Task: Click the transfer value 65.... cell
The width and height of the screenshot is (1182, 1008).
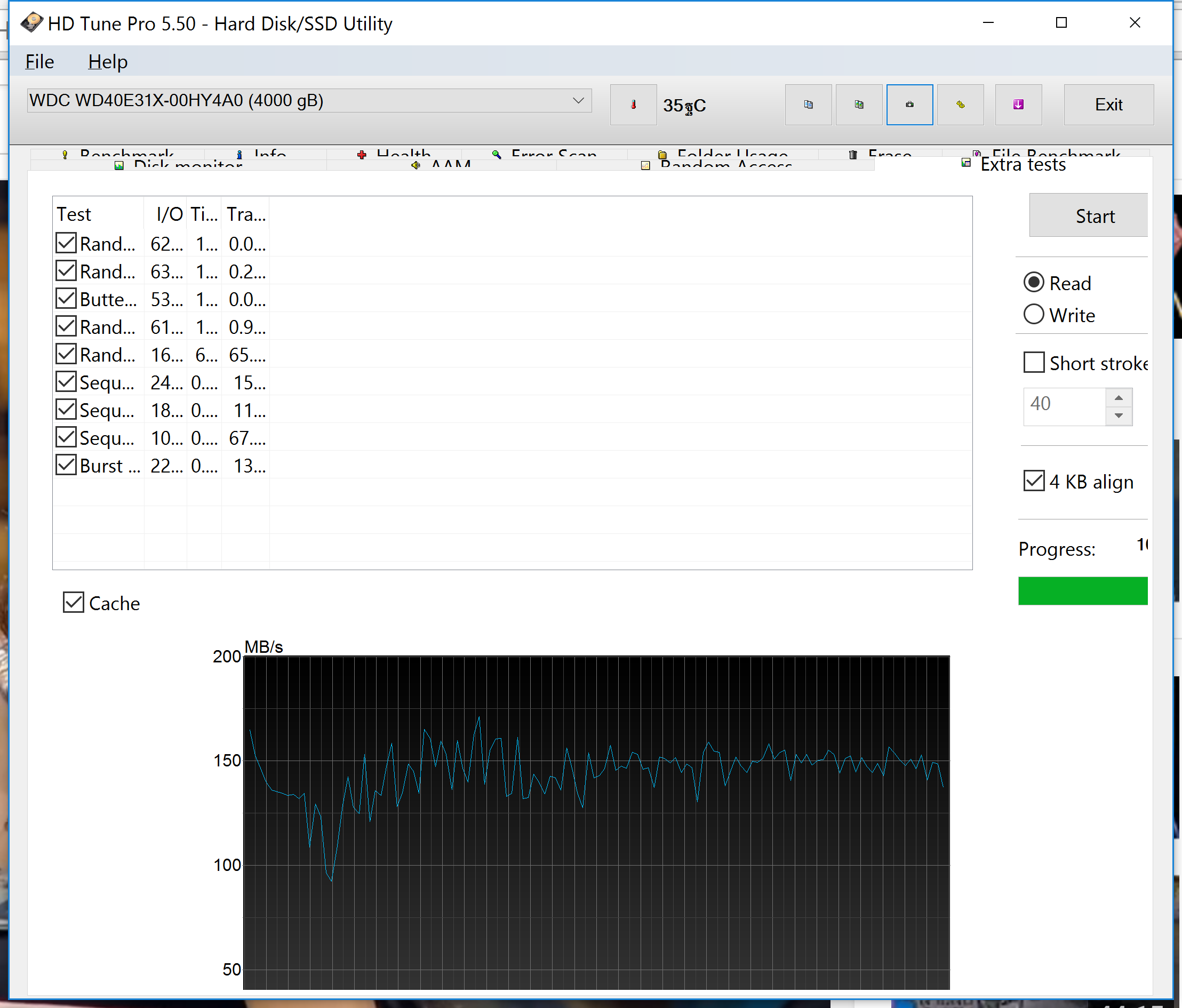Action: pyautogui.click(x=247, y=355)
